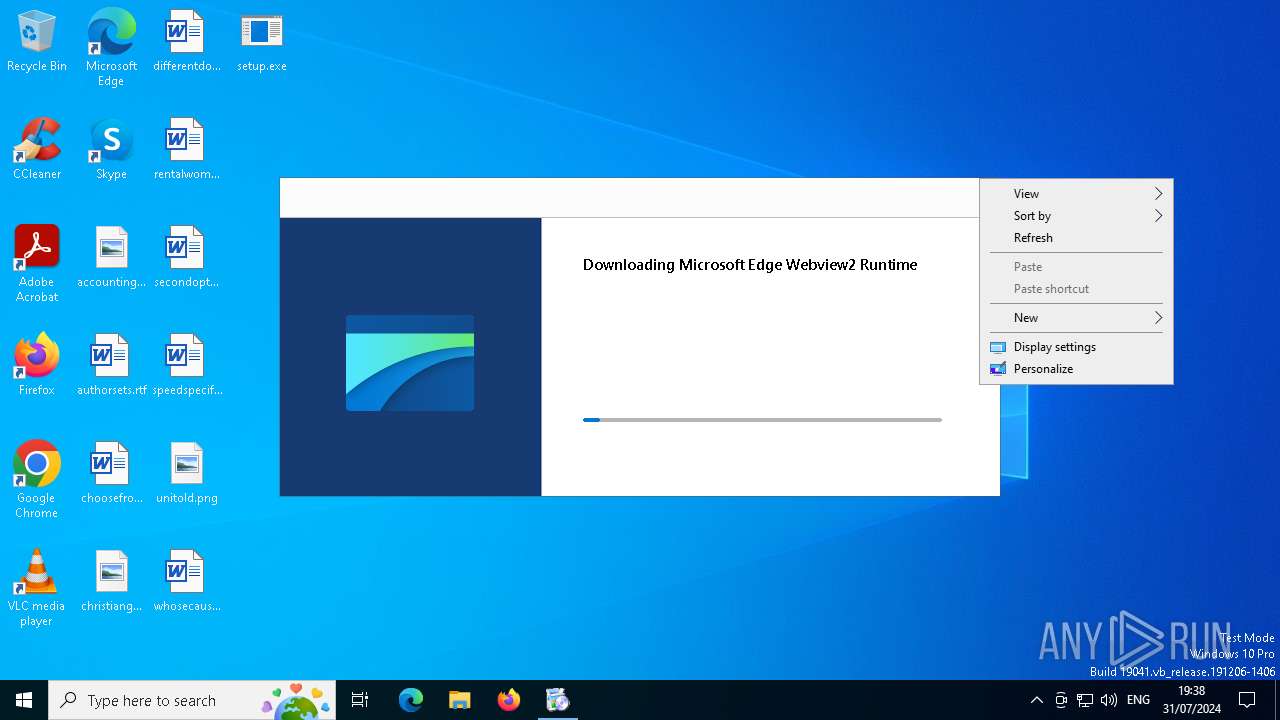Open the volume control tray icon

(1108, 700)
